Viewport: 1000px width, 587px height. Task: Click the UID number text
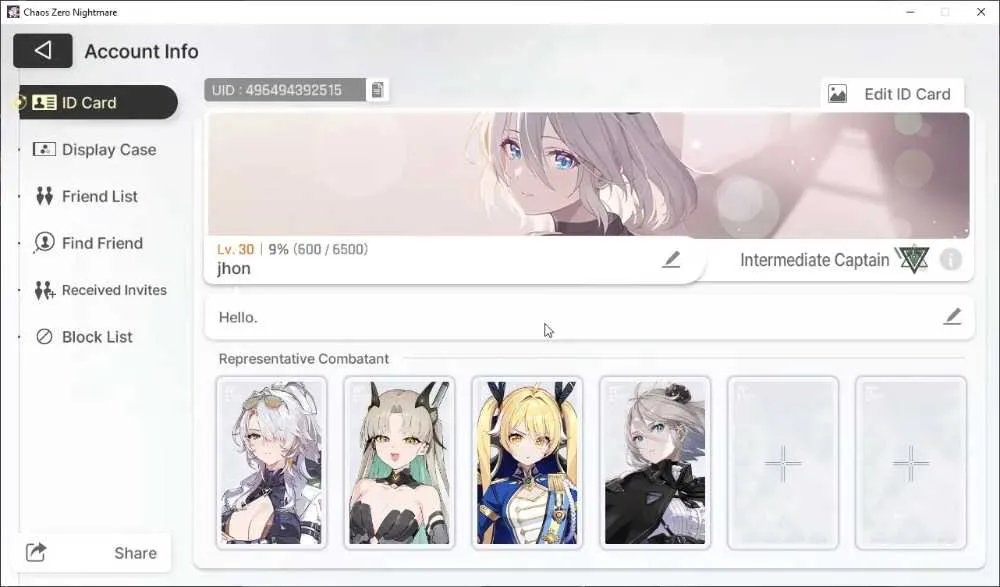pos(277,90)
